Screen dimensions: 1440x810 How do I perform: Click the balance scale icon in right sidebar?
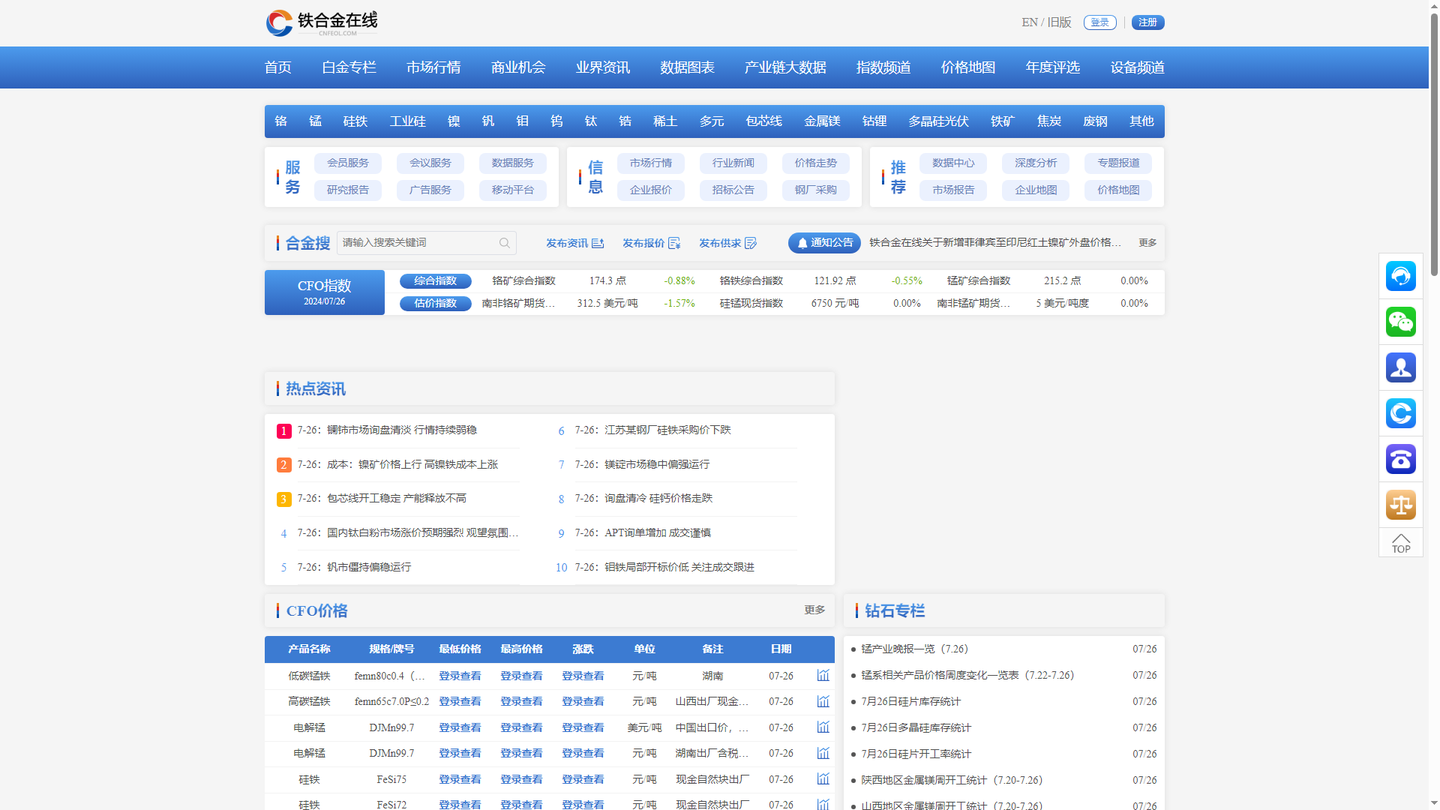pos(1401,505)
